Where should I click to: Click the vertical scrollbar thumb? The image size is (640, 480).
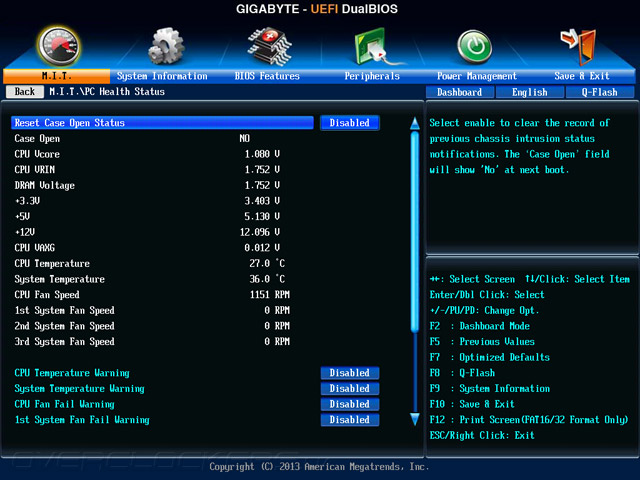click(415, 231)
